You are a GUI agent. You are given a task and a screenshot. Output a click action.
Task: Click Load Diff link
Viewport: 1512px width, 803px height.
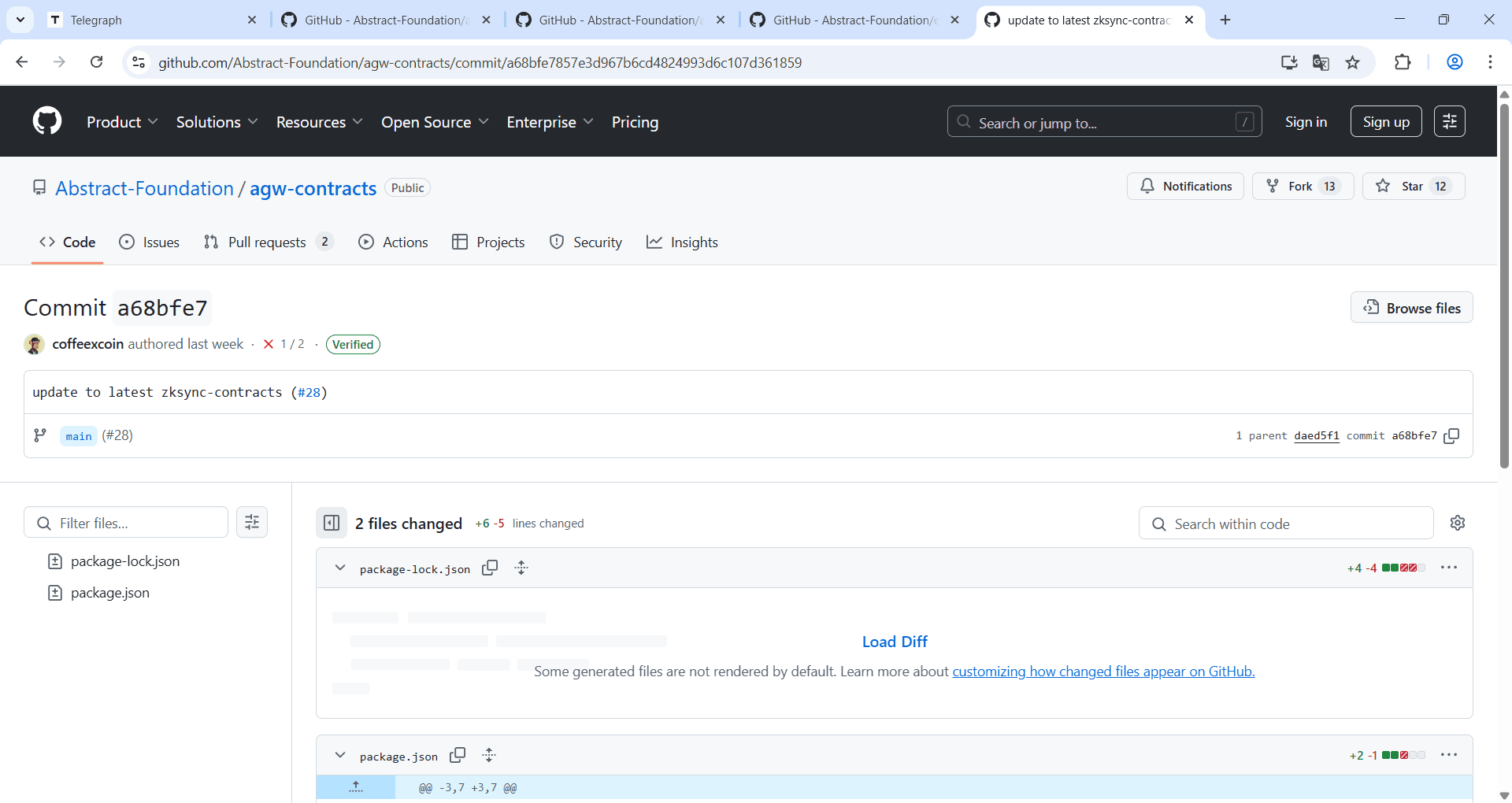point(895,642)
